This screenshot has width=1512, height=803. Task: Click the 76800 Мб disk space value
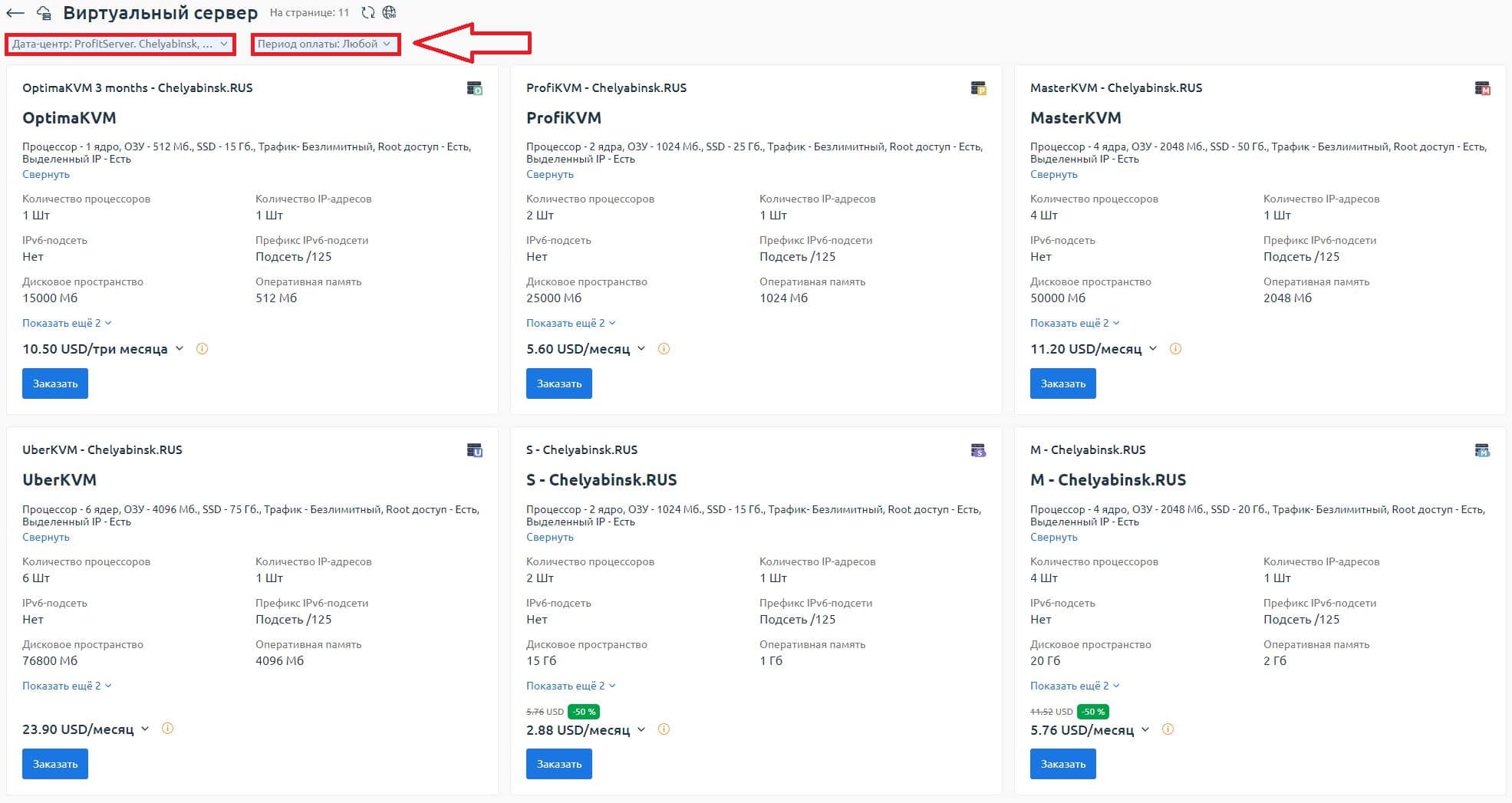pos(50,661)
